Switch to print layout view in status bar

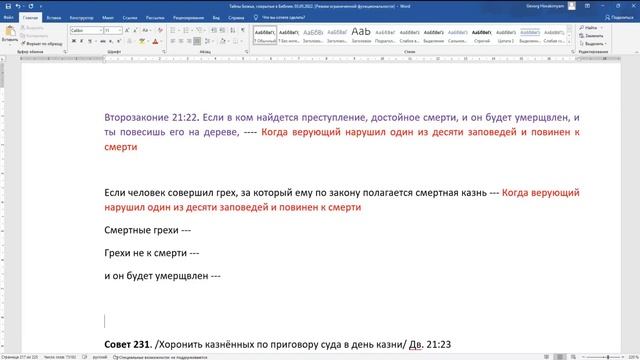tap(560, 357)
